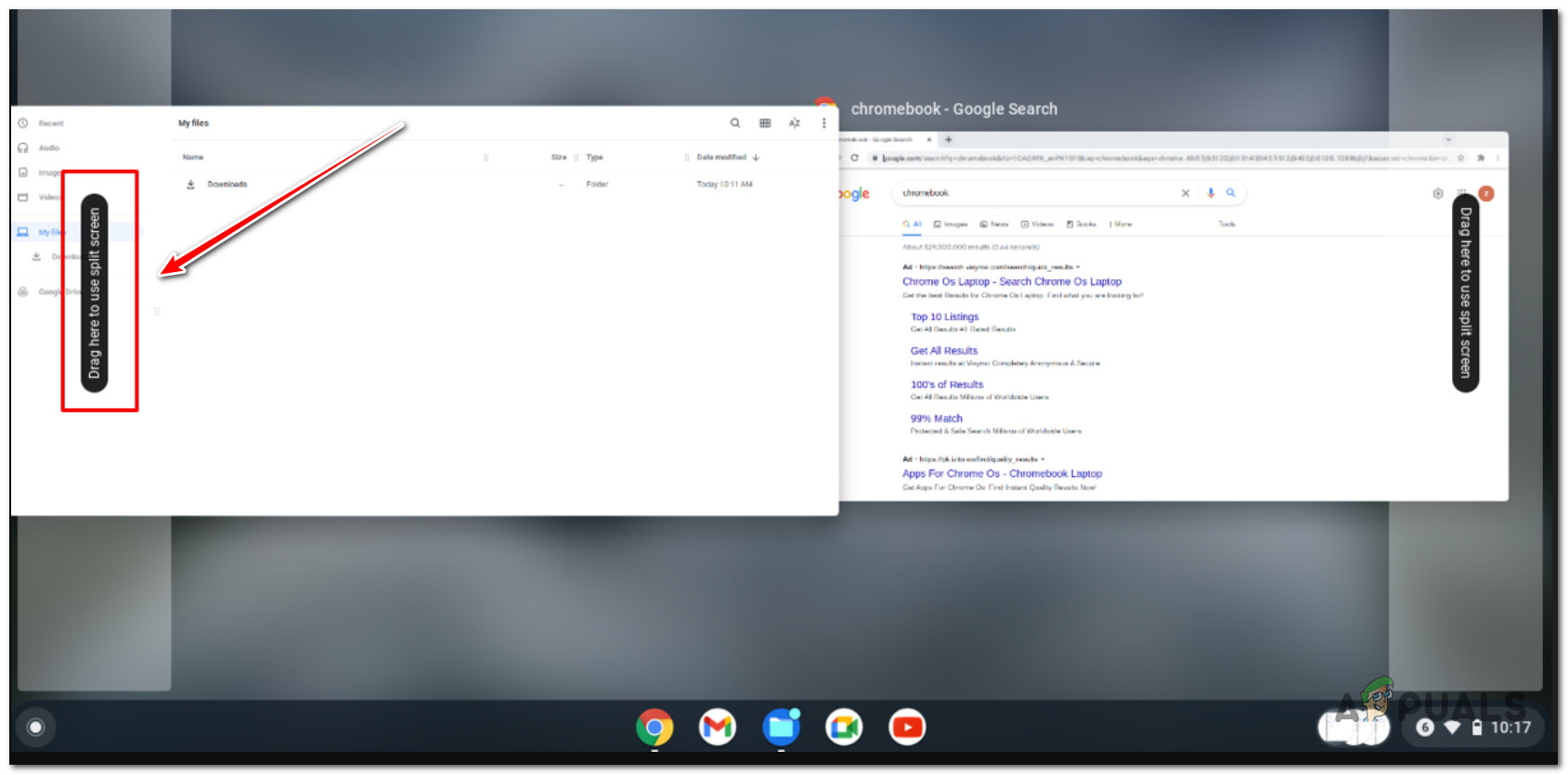
Task: Start voice search with microphone icon
Action: (1211, 193)
